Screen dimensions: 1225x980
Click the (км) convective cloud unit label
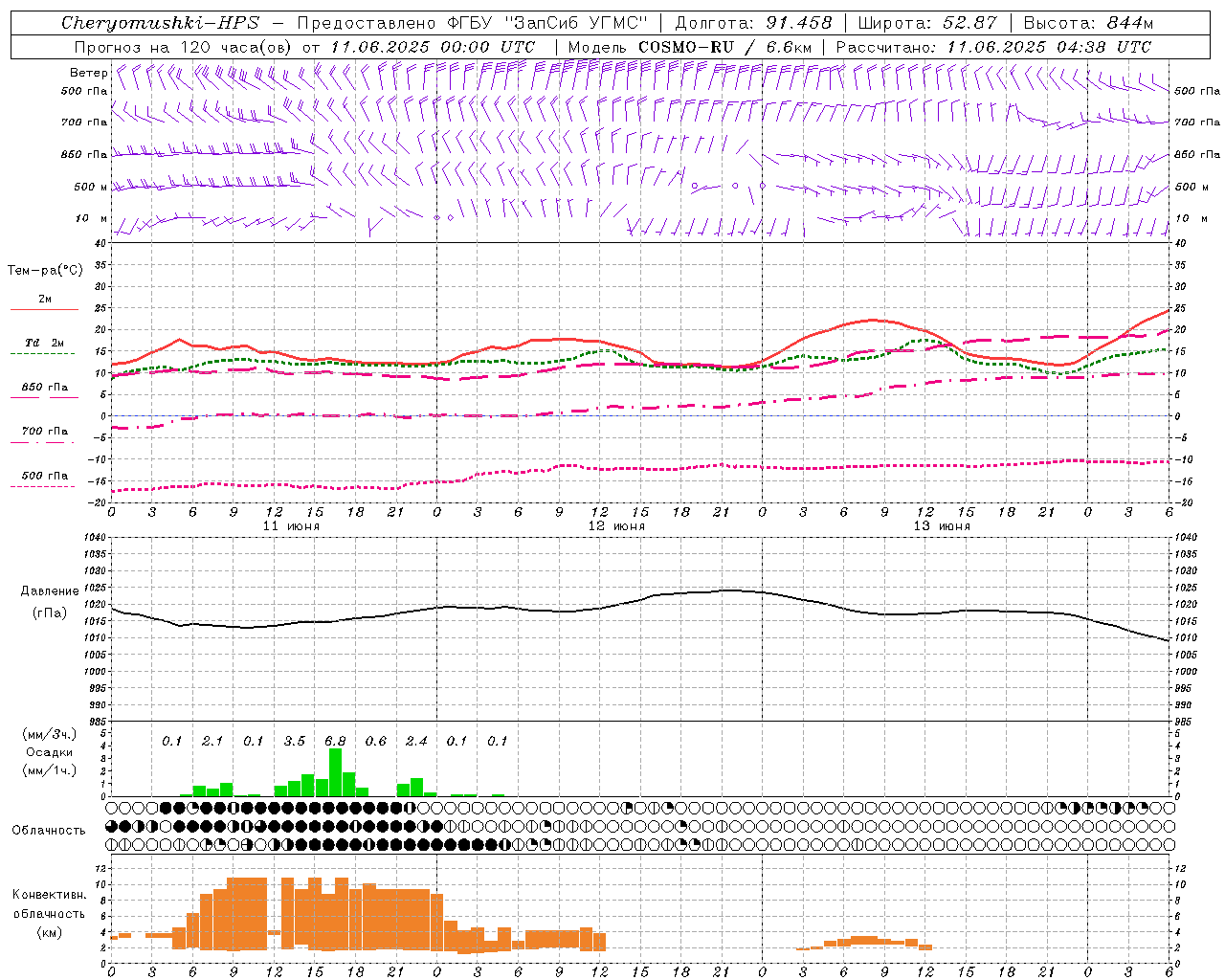49,932
